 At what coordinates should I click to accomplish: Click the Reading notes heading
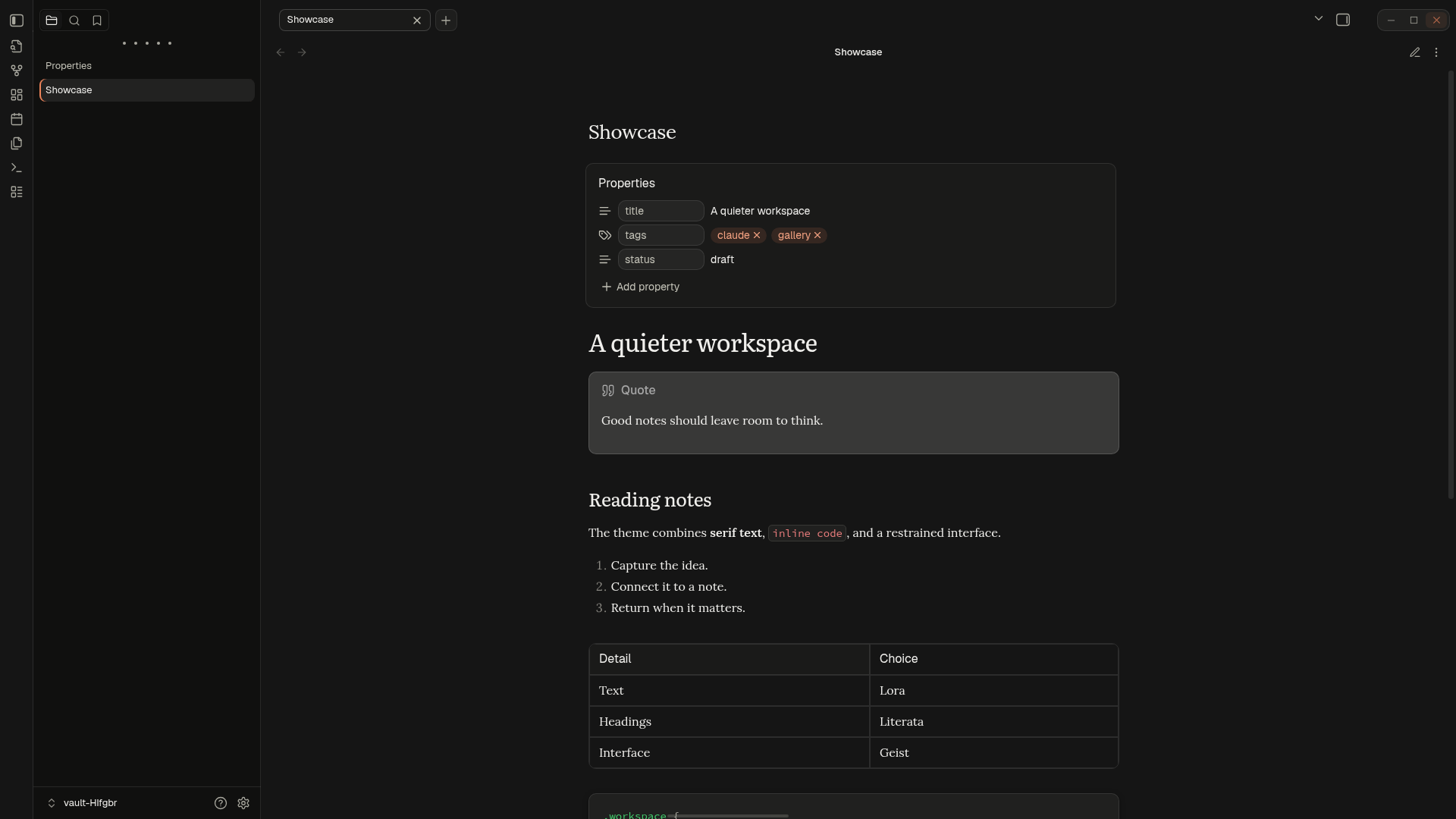650,500
